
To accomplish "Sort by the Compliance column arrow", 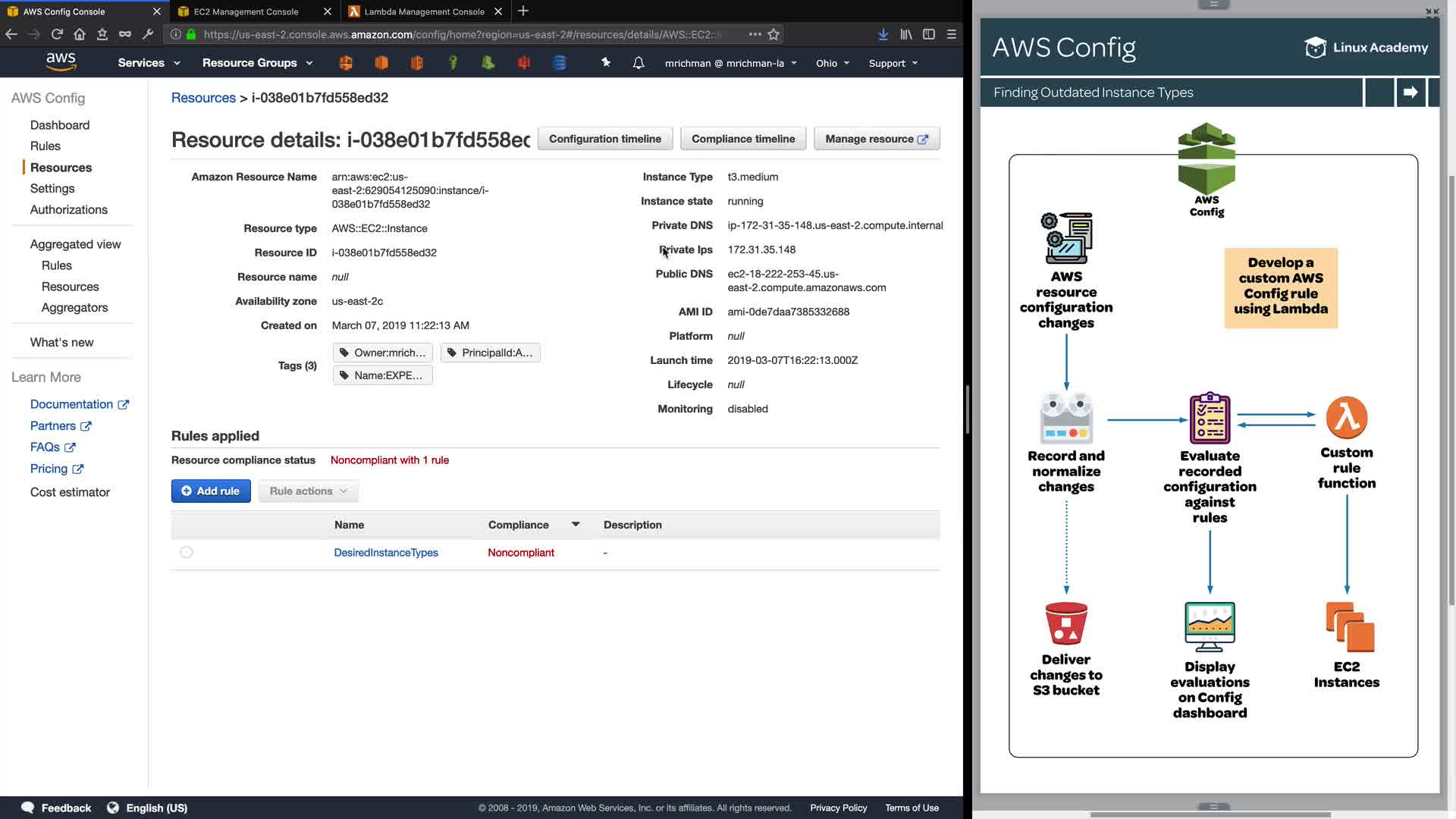I will click(x=576, y=525).
